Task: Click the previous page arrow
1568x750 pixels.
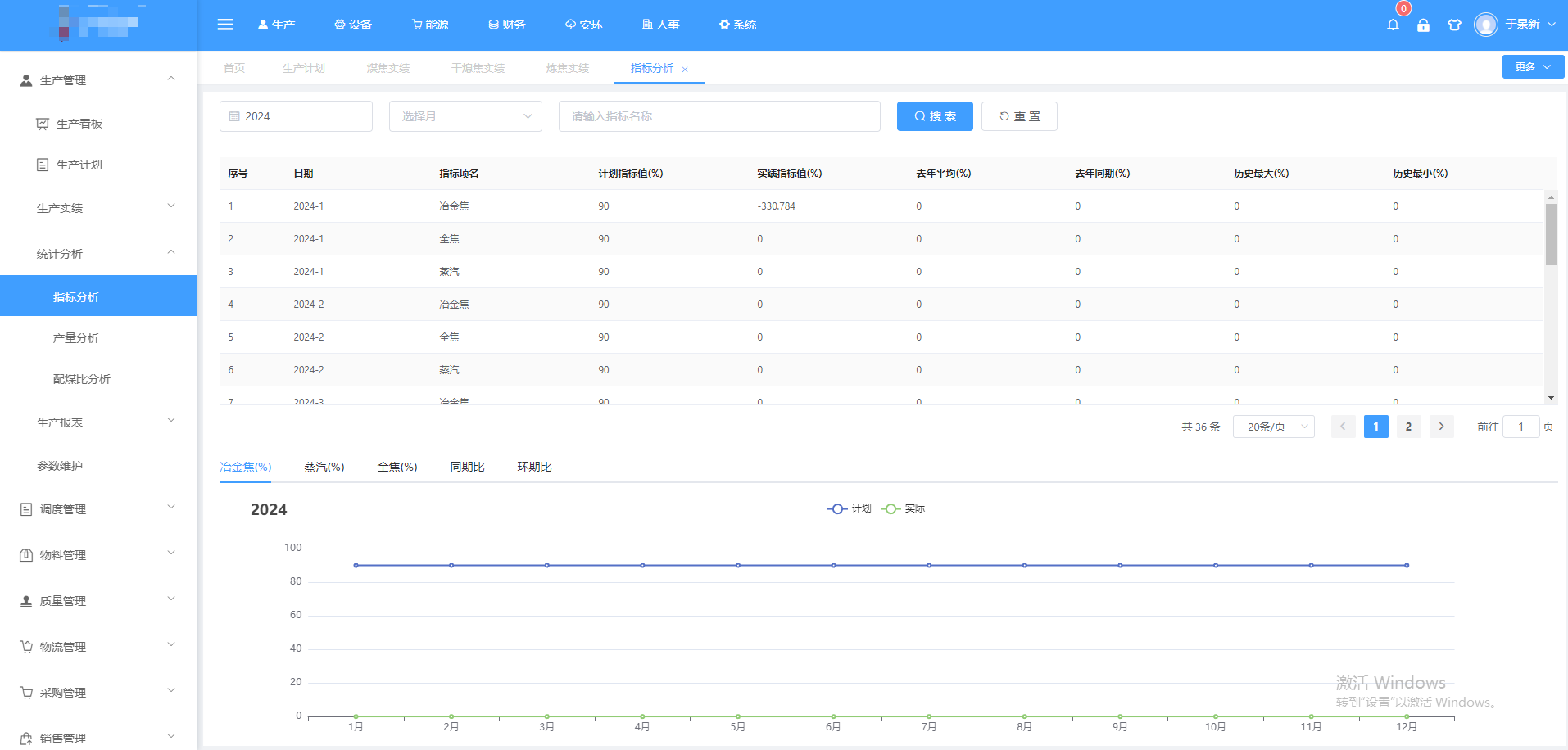Action: click(1343, 427)
